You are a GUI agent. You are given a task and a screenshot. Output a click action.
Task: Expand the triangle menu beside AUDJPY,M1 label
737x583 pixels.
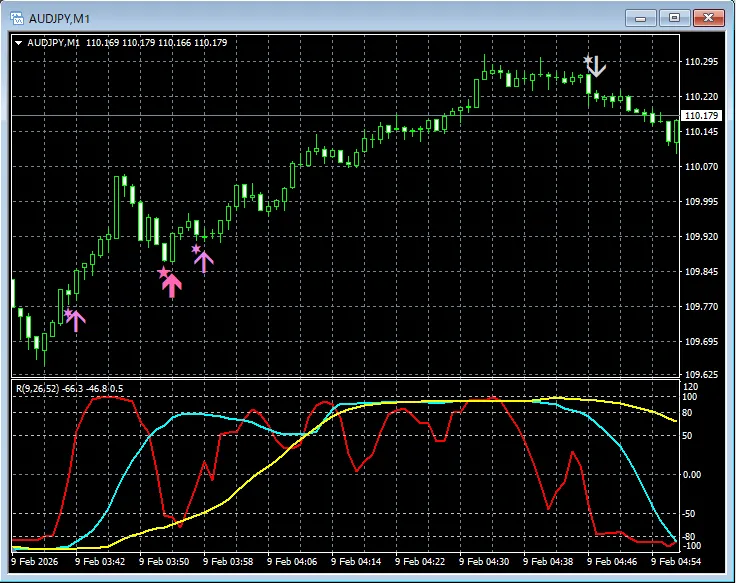18,43
